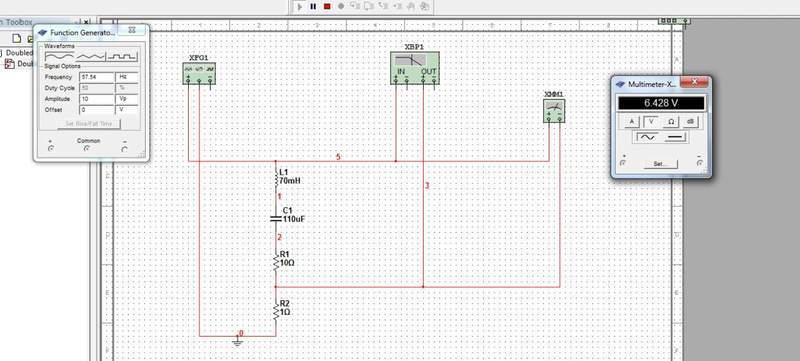Open the frequency unit Hz dropdown
The image size is (800, 361).
(x=128, y=77)
